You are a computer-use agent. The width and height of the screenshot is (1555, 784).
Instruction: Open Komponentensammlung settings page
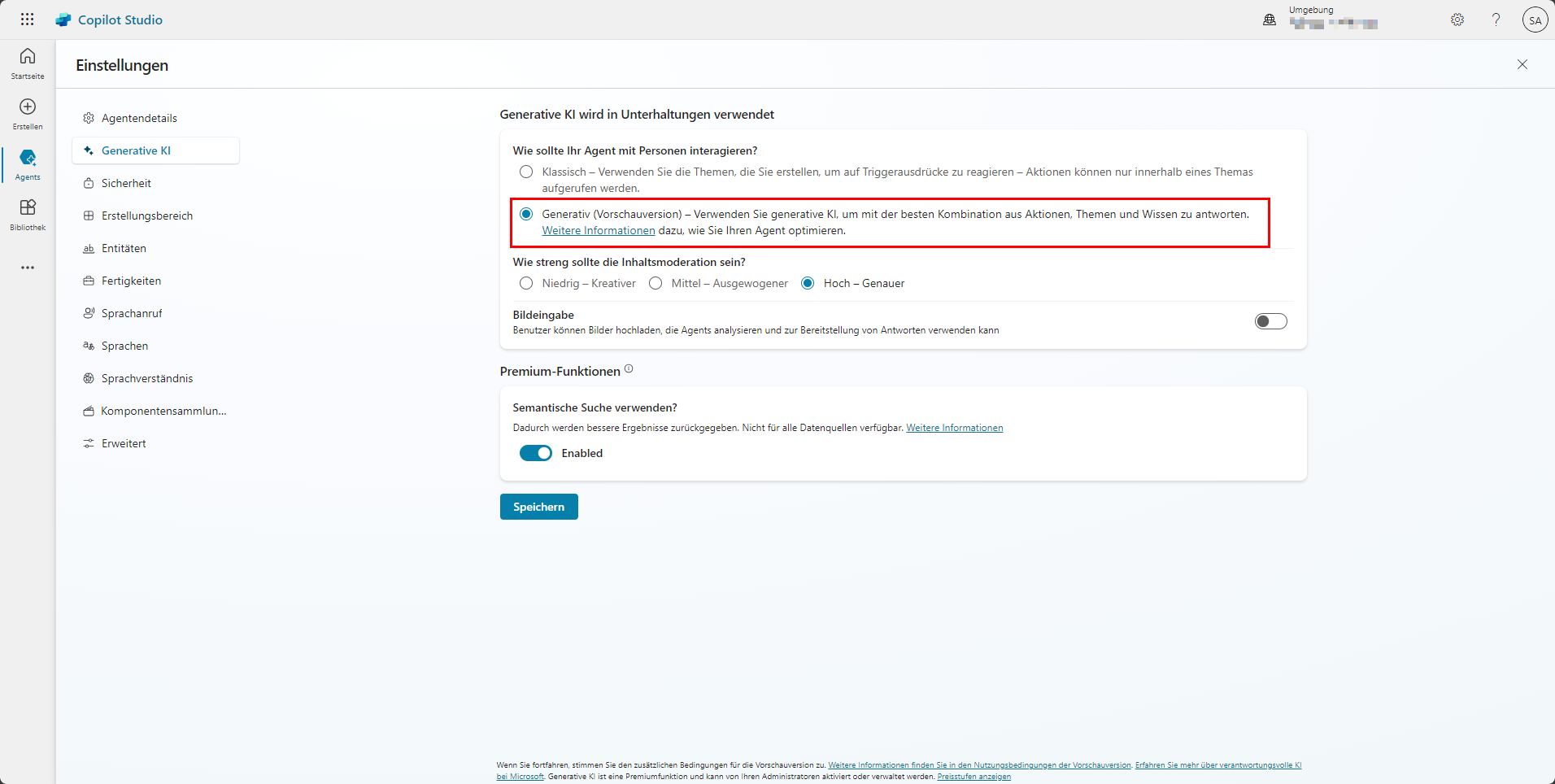tap(155, 411)
